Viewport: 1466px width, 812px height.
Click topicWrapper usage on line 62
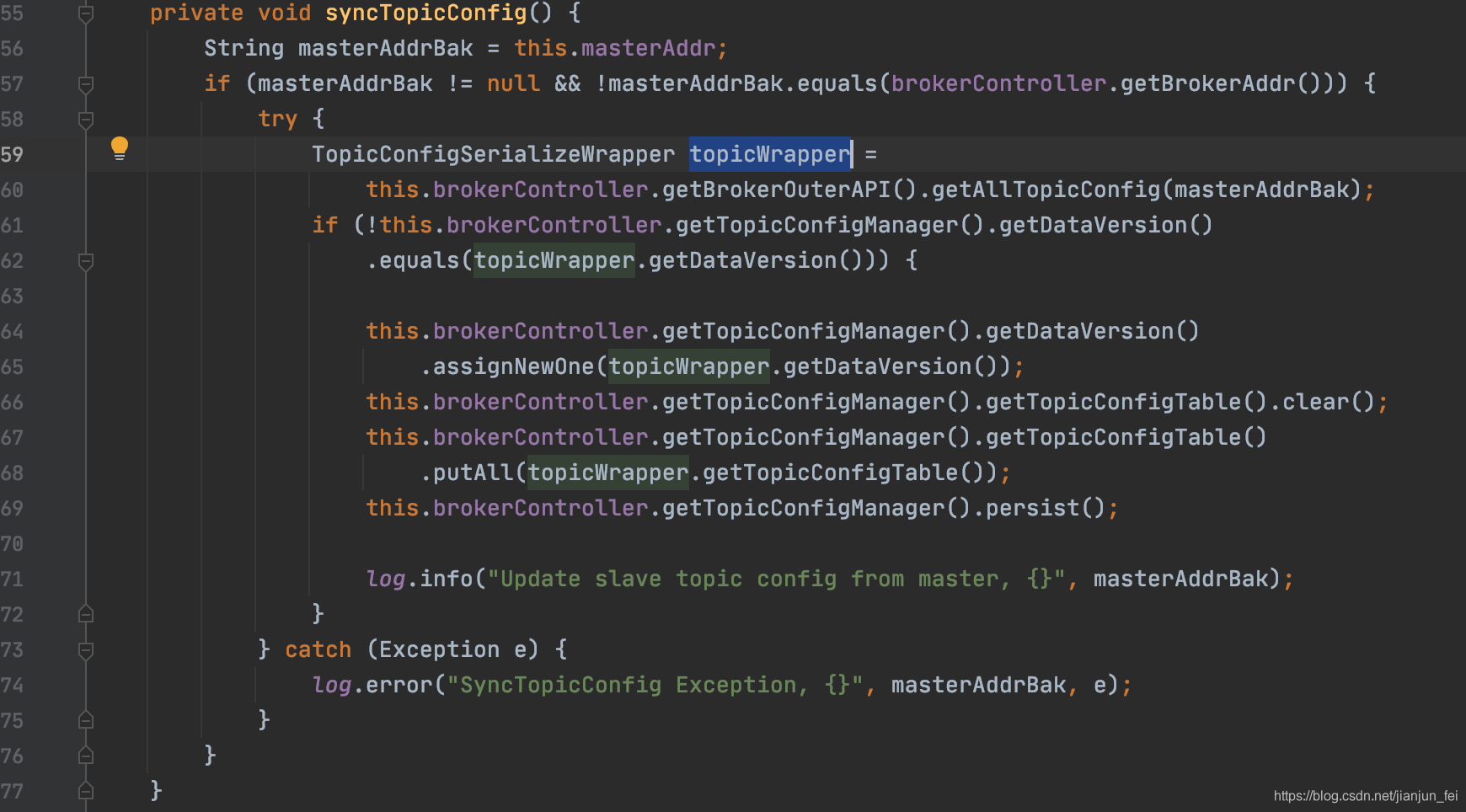point(554,260)
